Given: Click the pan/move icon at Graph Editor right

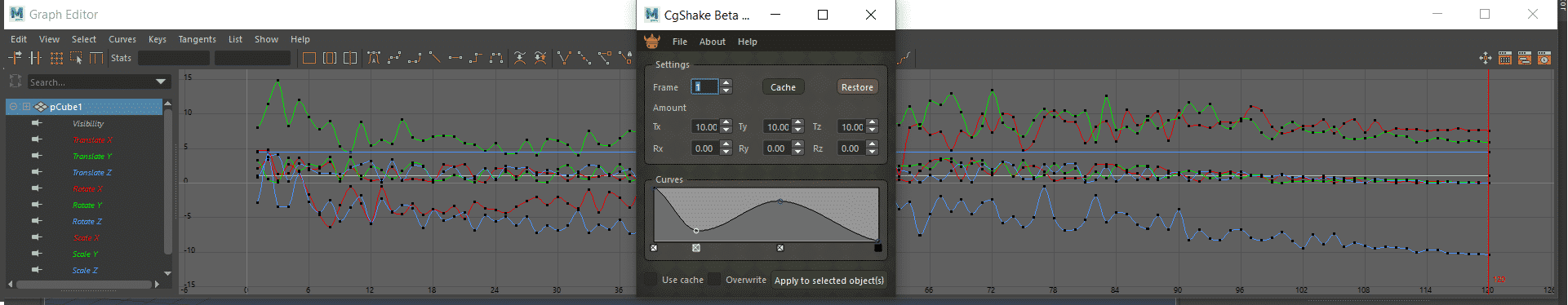Looking at the screenshot, I should click(1485, 58).
